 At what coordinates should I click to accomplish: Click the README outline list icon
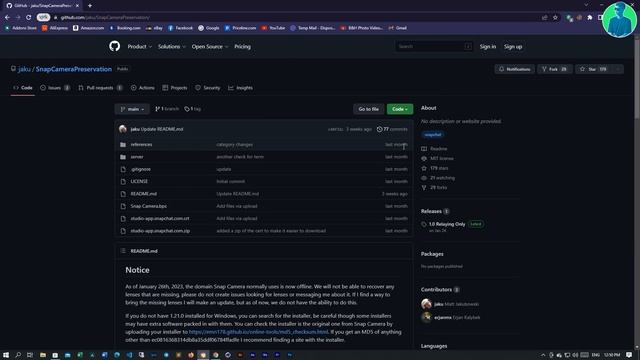click(x=123, y=251)
